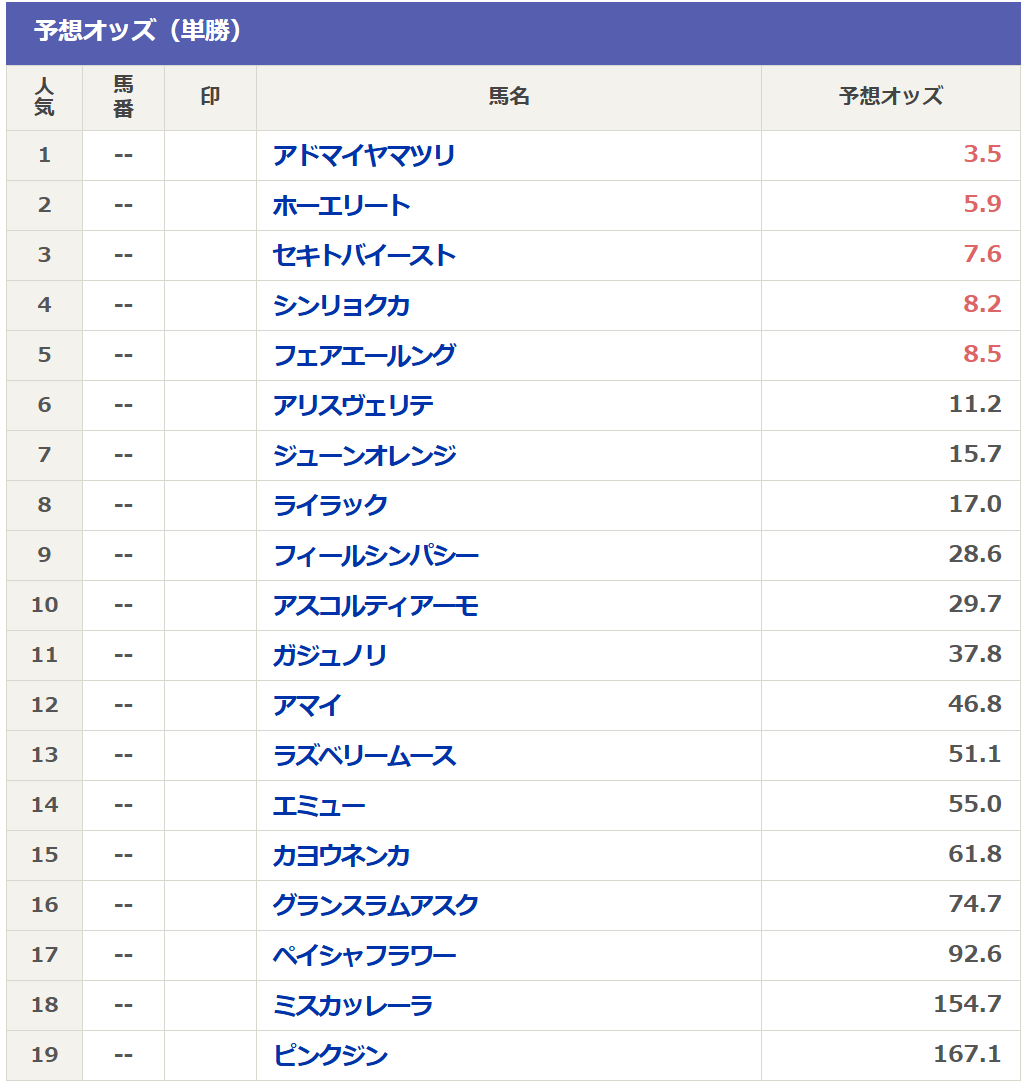
Task: Open the アドマイヤマツリ horse link
Action: click(363, 155)
